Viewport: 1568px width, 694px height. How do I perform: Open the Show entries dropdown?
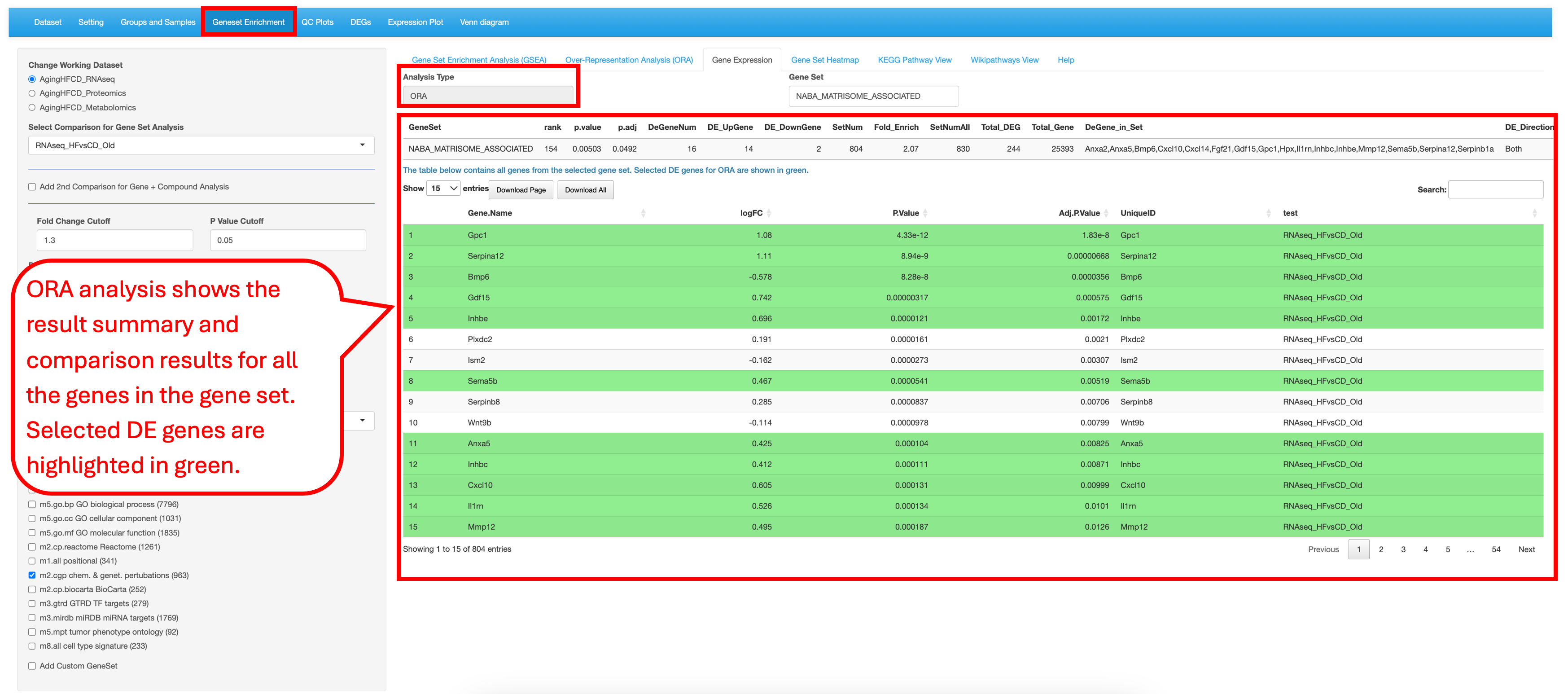[x=443, y=189]
